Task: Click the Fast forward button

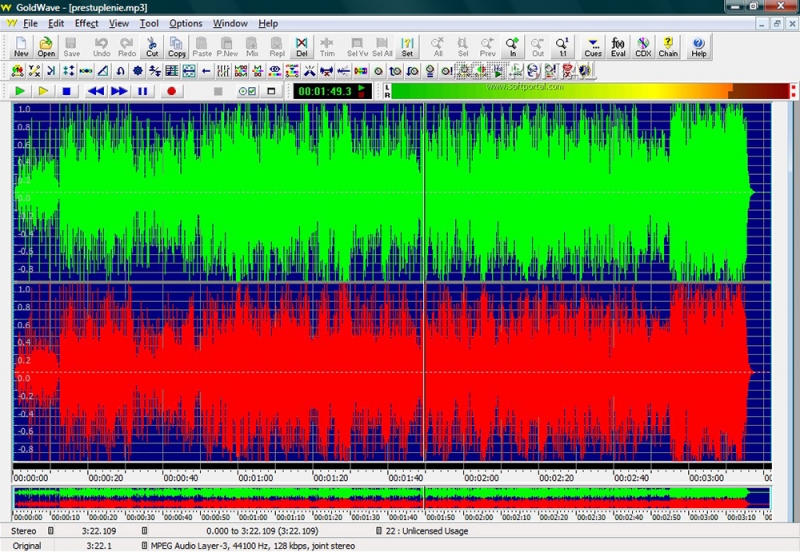Action: click(x=119, y=91)
